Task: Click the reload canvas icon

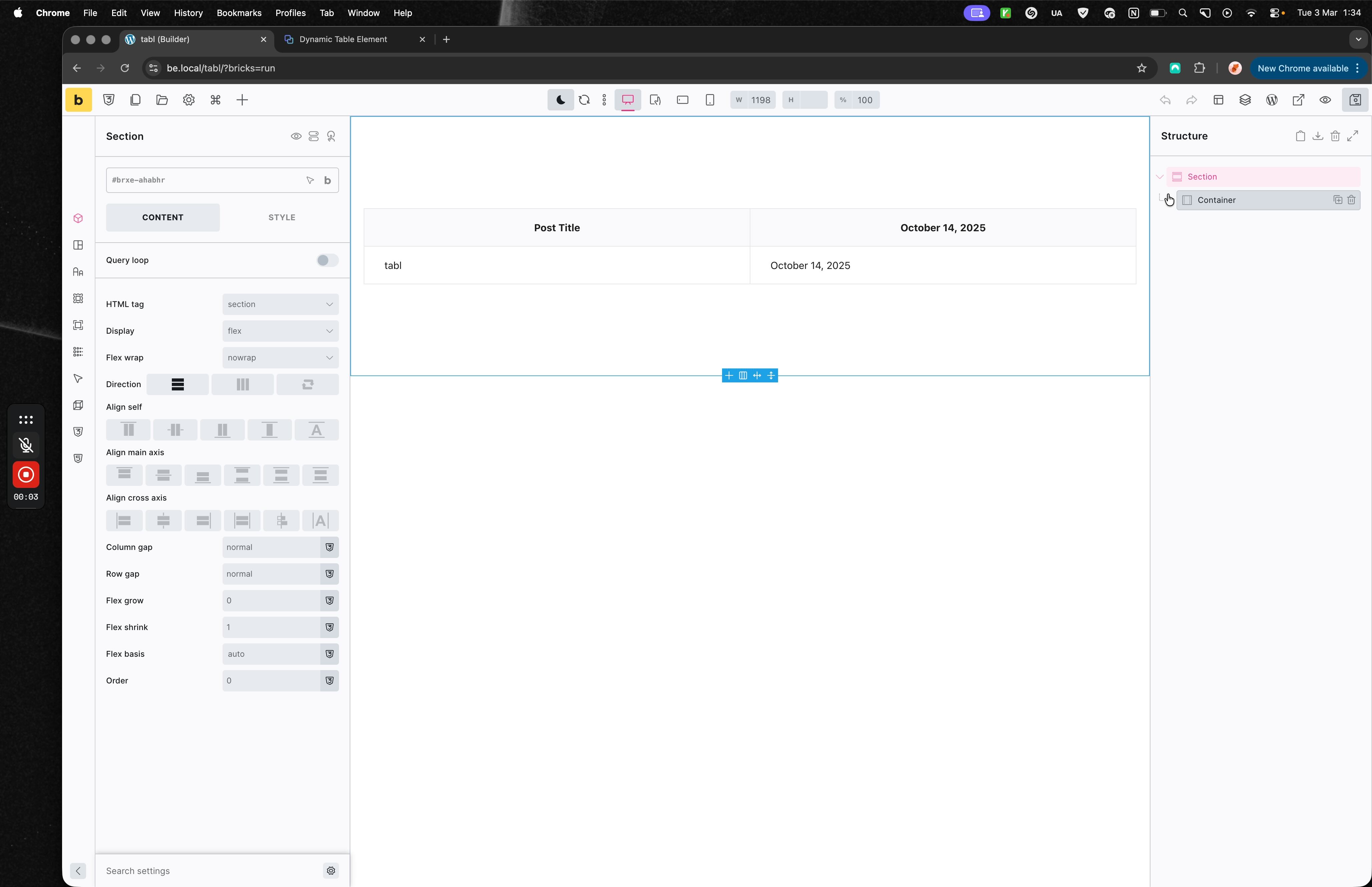Action: tap(584, 100)
